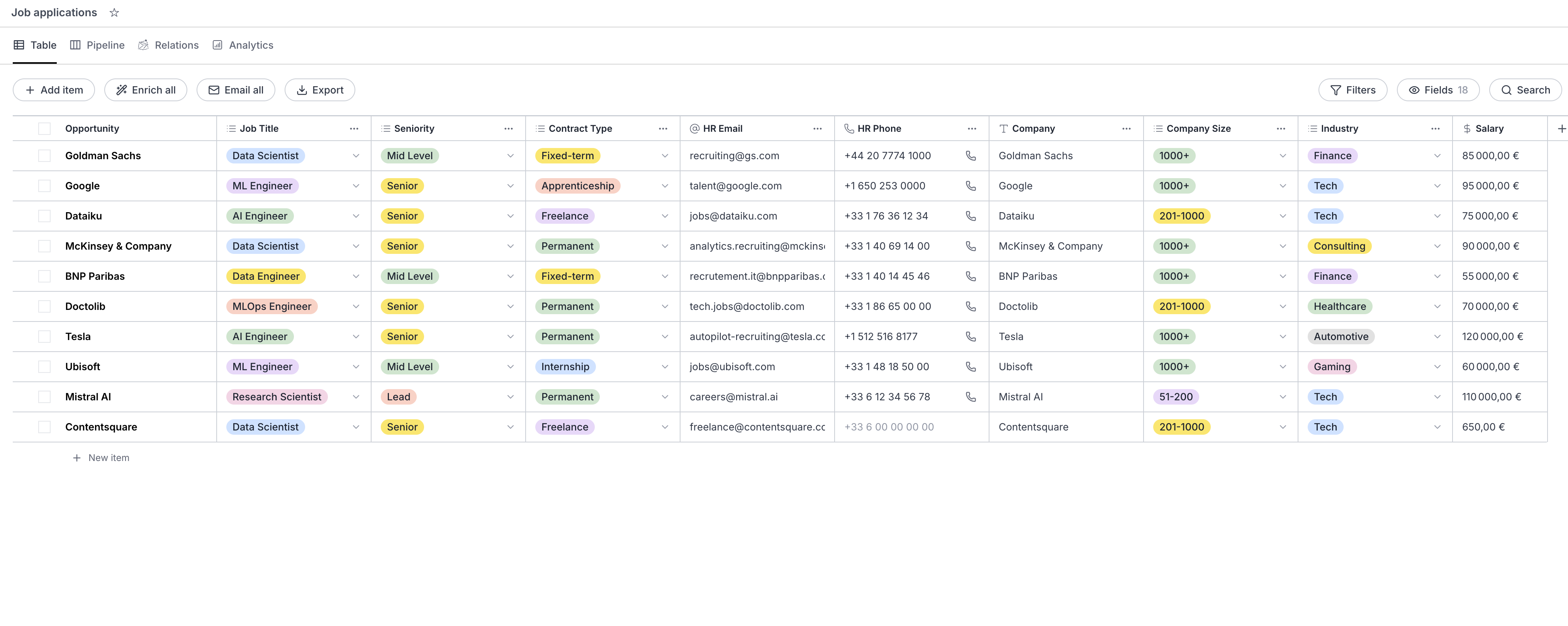This screenshot has width=1568, height=626.
Task: Call Tesla HR using phone icon
Action: tap(971, 337)
